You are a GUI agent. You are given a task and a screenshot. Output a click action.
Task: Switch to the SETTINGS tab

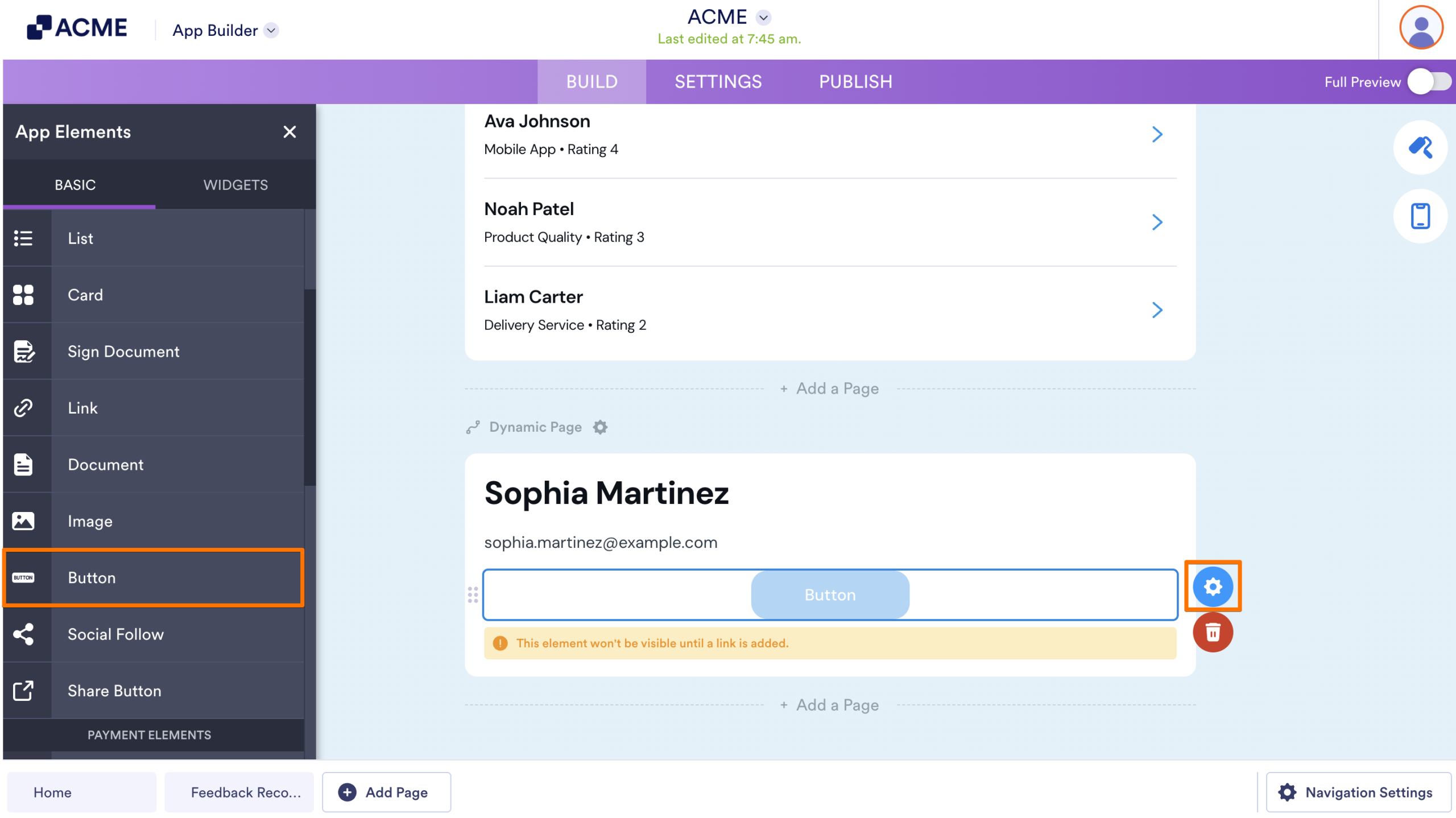click(718, 82)
